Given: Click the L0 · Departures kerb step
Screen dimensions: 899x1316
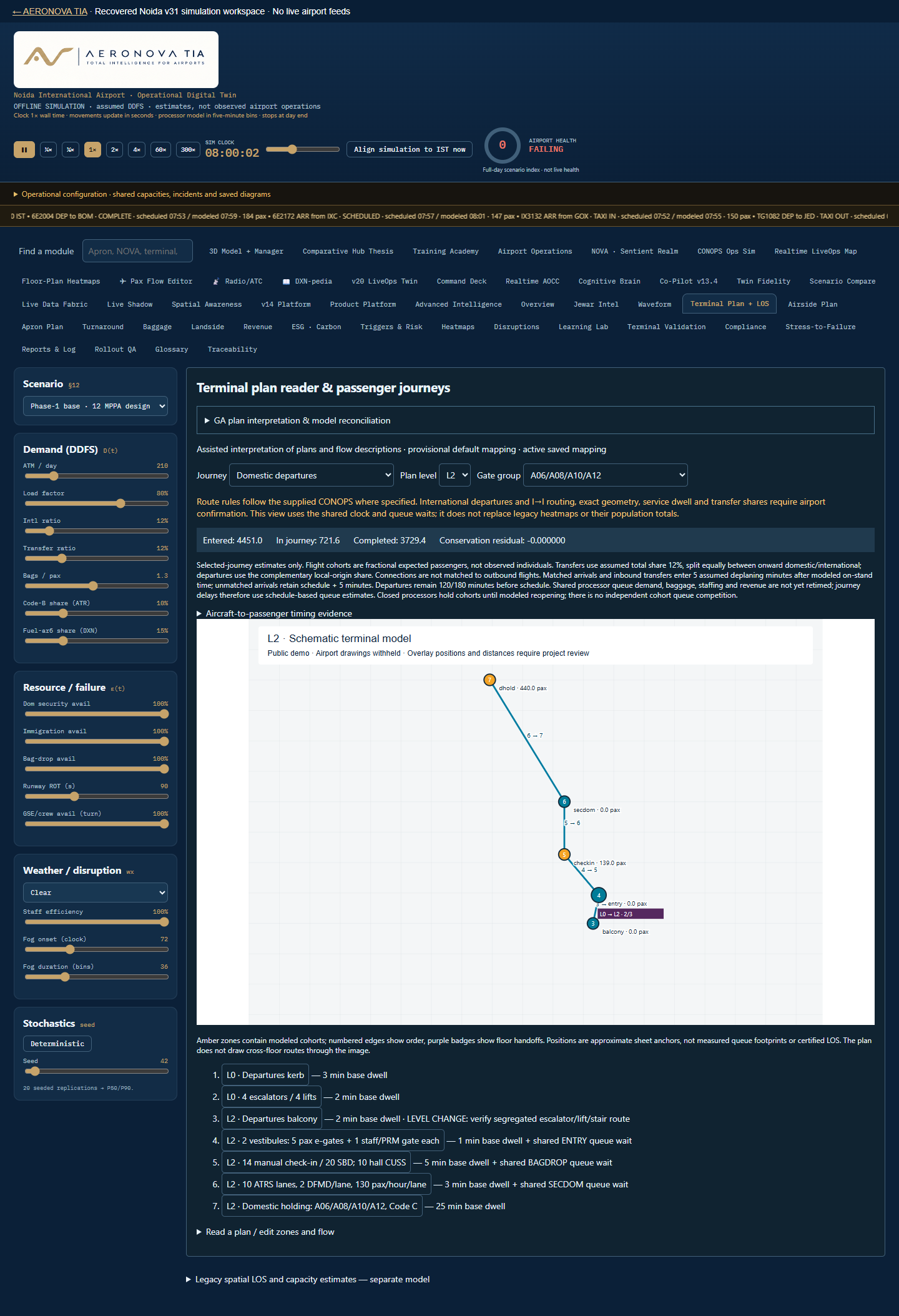Looking at the screenshot, I should pyautogui.click(x=265, y=1075).
